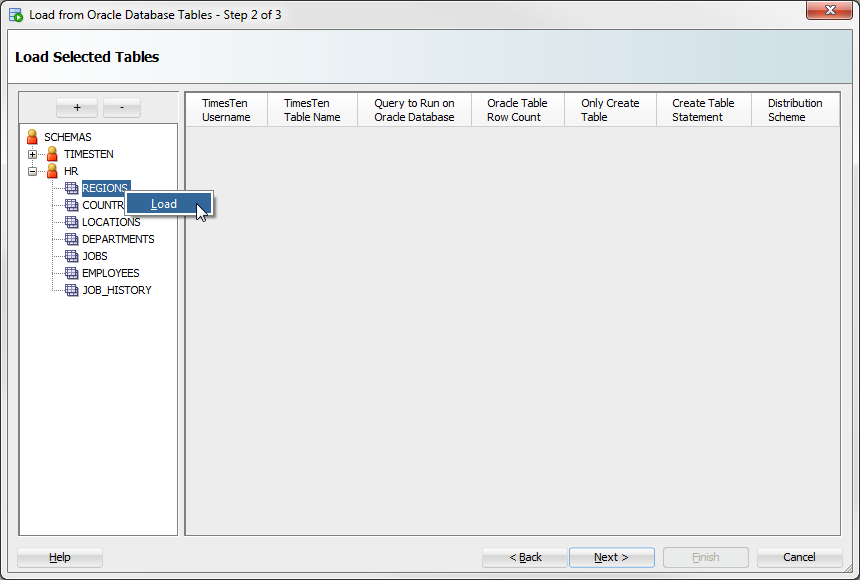
Task: Click the HR schema user icon
Action: coord(52,171)
